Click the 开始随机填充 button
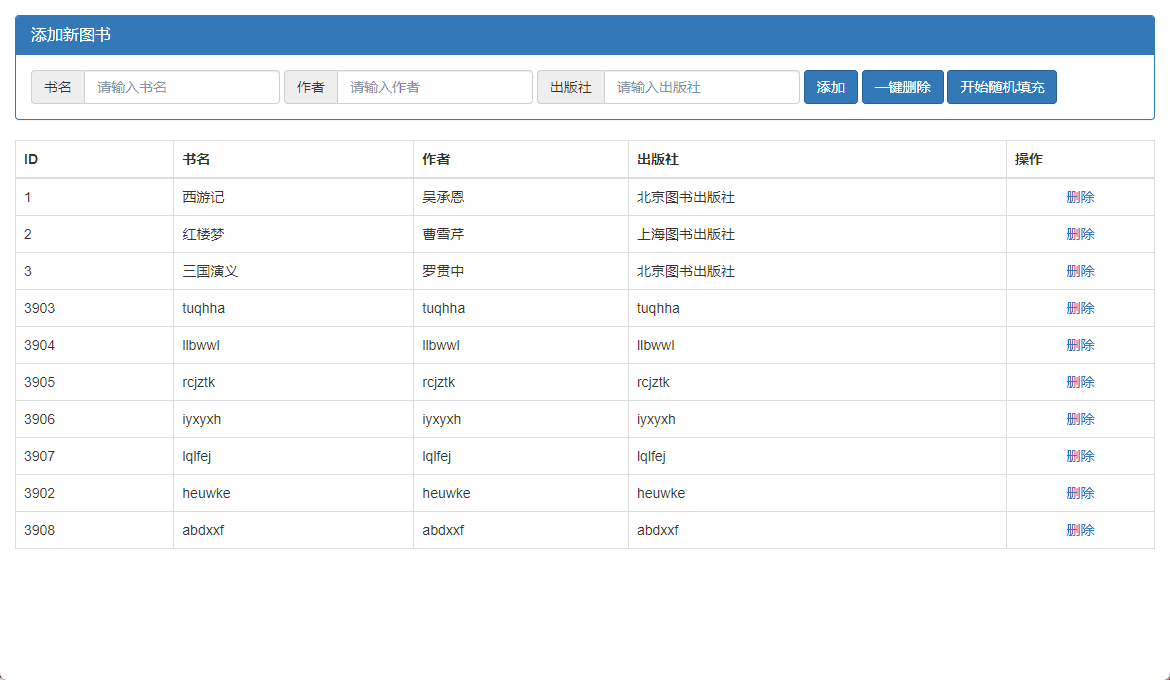1170x680 pixels. pos(1001,87)
